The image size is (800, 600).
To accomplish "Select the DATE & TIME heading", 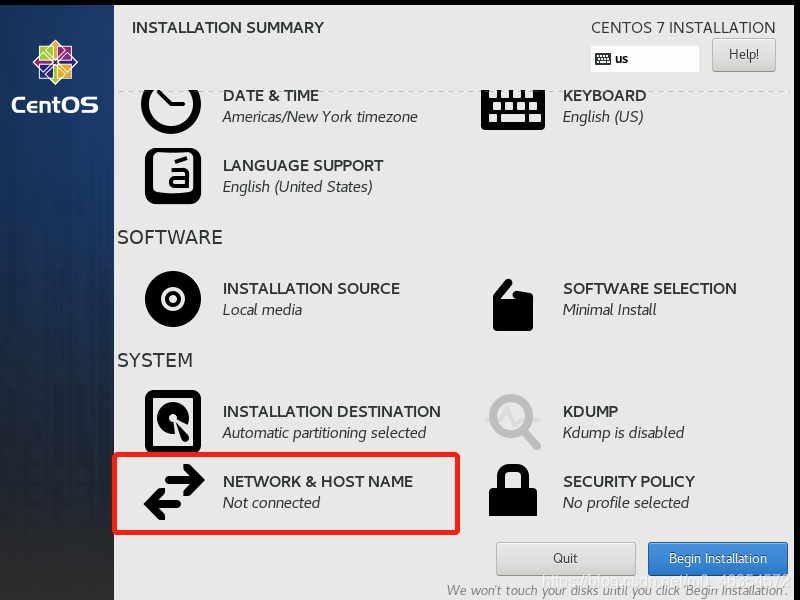I will [271, 96].
